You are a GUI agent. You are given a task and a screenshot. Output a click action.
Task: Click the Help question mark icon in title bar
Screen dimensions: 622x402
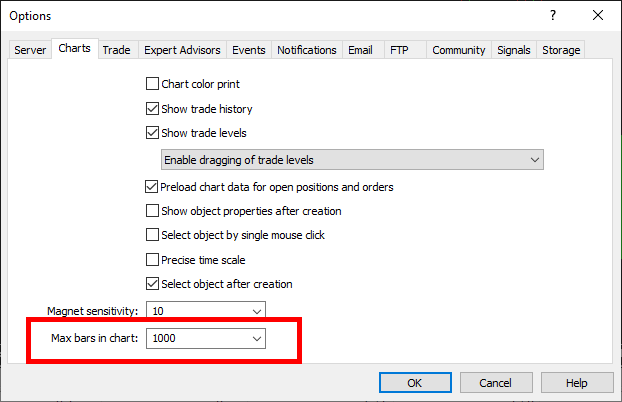pyautogui.click(x=552, y=15)
